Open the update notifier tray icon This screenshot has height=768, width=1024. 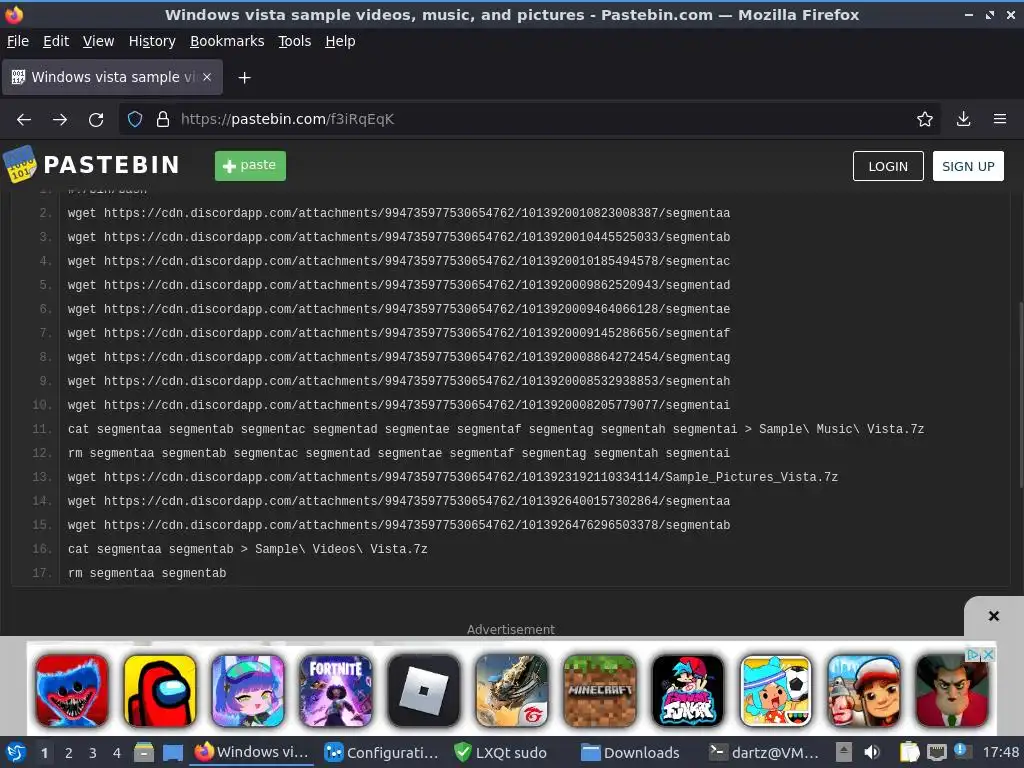[x=961, y=752]
